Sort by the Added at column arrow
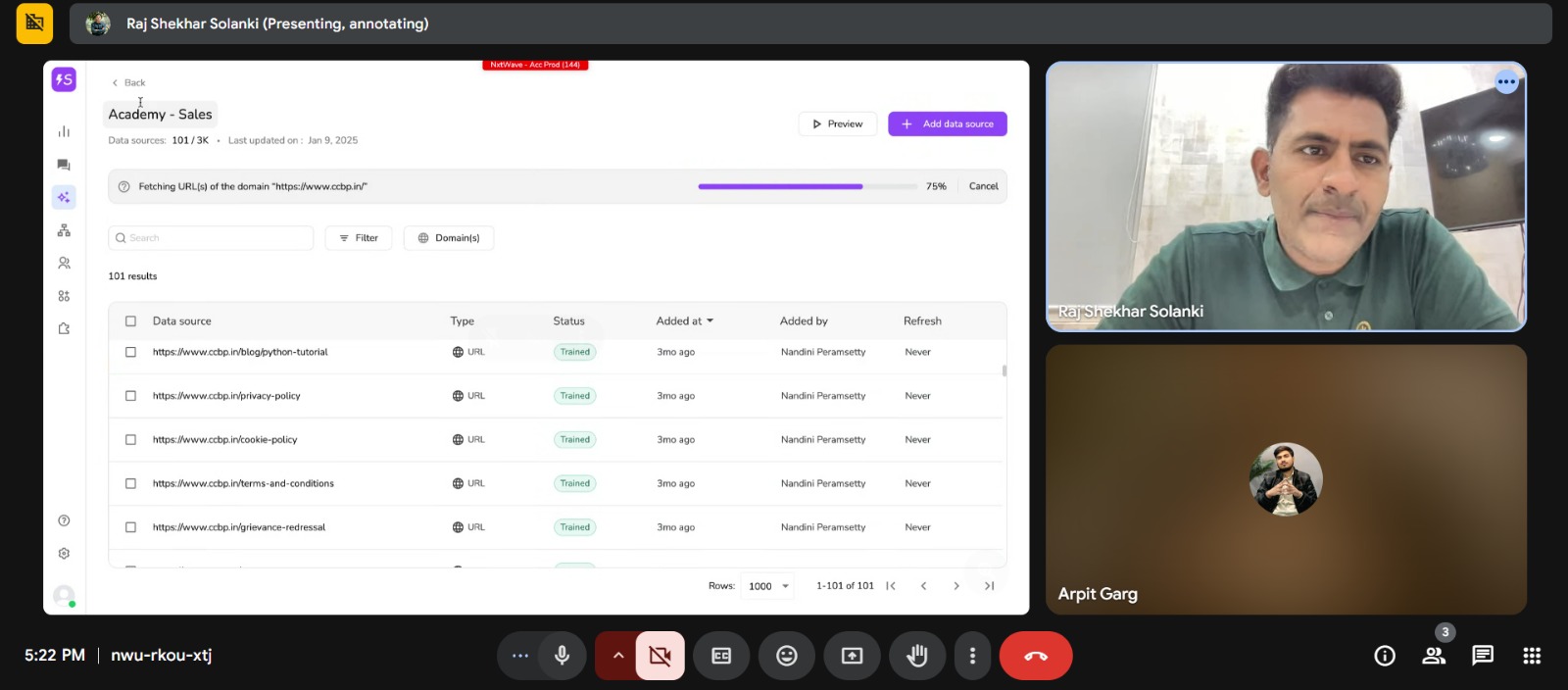The height and width of the screenshot is (690, 1568). tap(710, 321)
